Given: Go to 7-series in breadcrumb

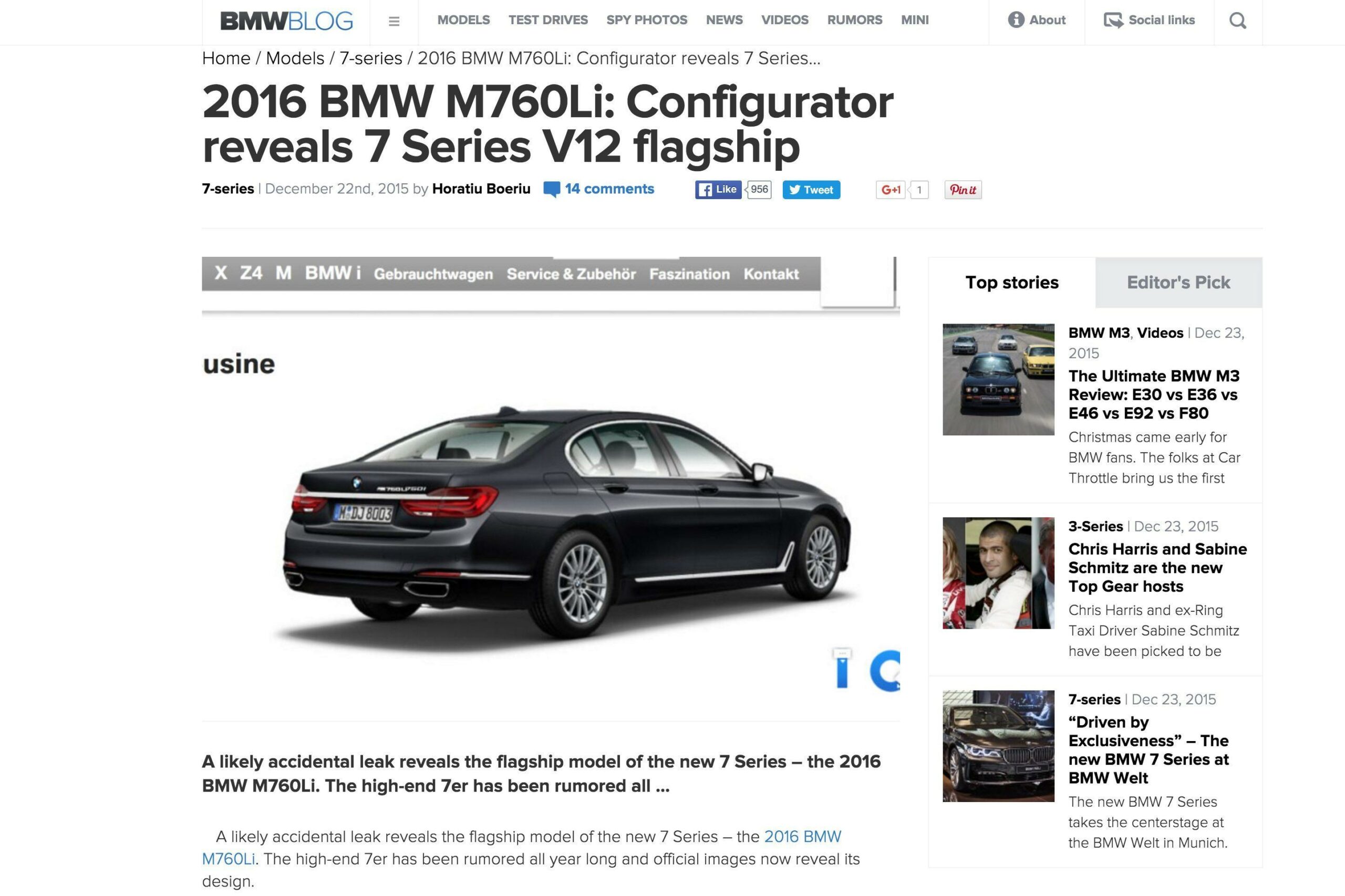Looking at the screenshot, I should [371, 58].
